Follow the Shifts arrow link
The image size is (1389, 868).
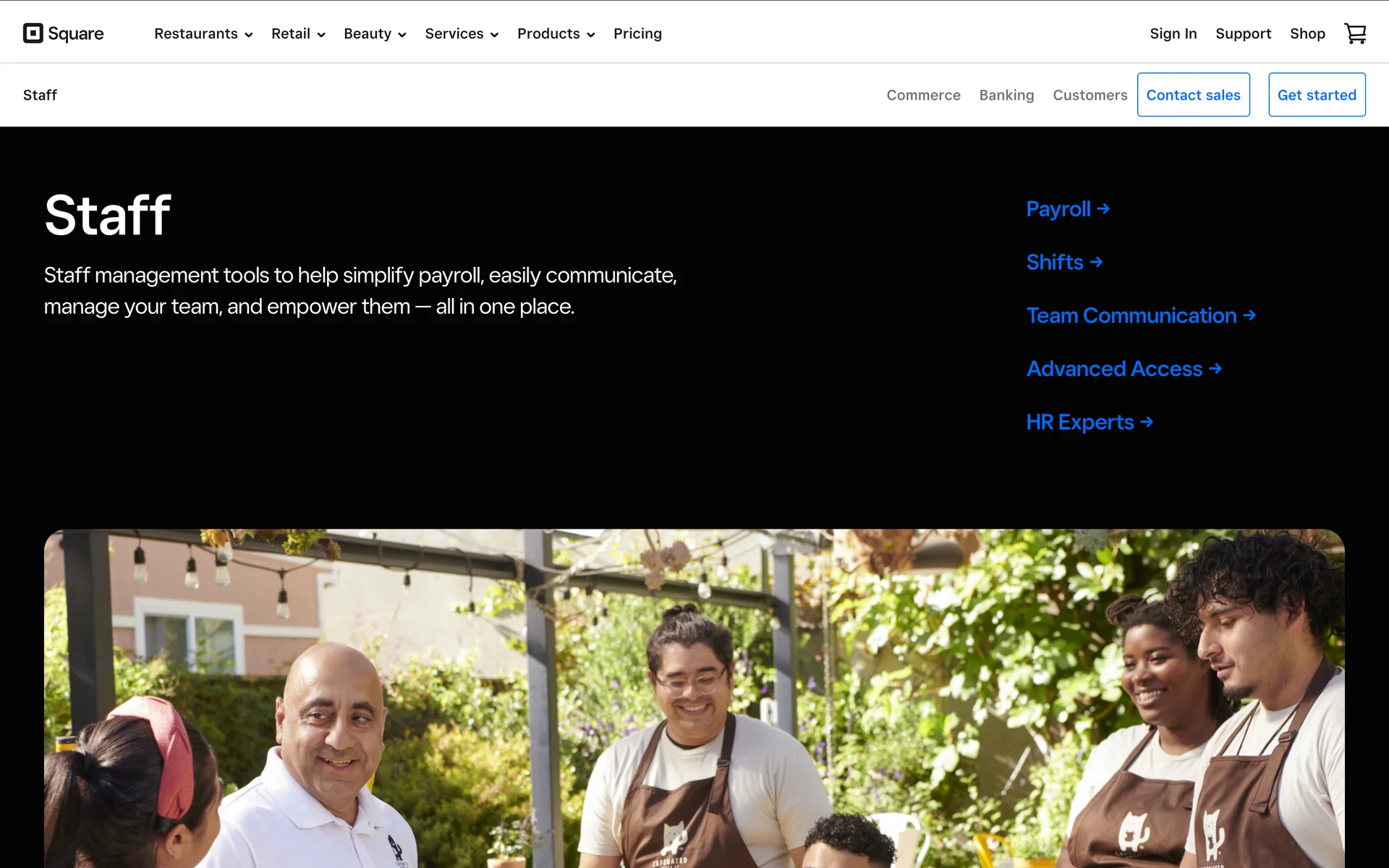click(1064, 262)
